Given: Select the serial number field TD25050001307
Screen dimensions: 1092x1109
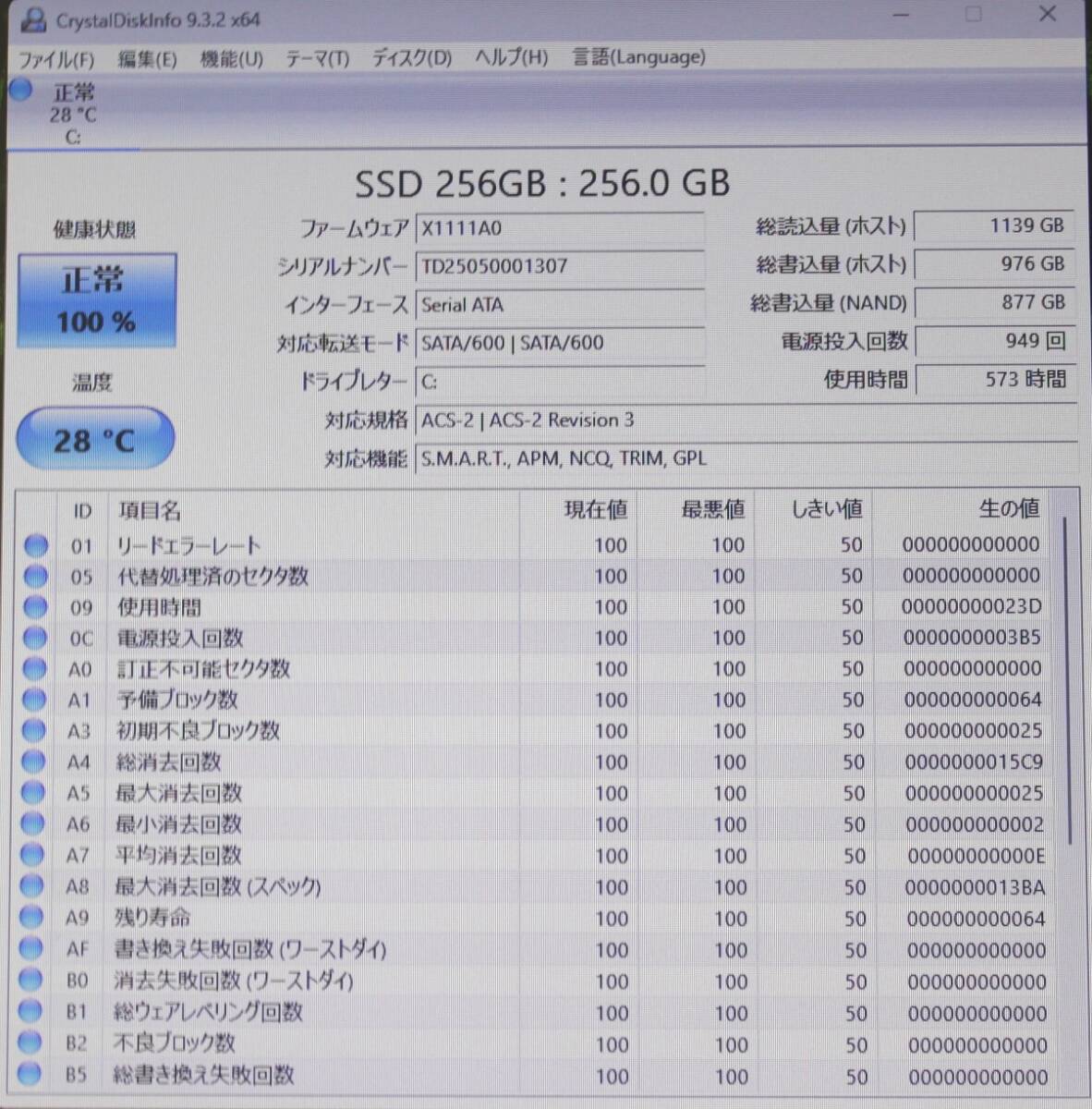Looking at the screenshot, I should pos(561,266).
